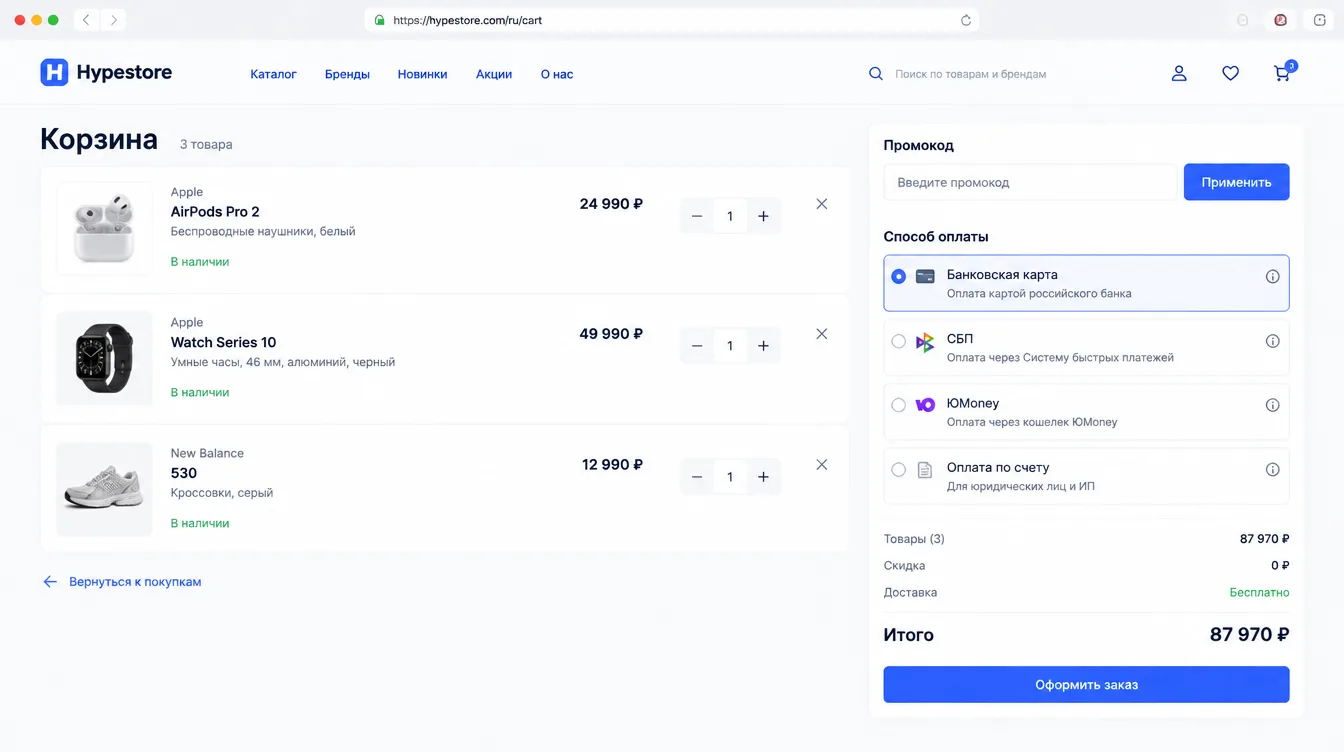The image size is (1344, 752).
Task: Decrease Watch Series 10 quantity
Action: [697, 346]
